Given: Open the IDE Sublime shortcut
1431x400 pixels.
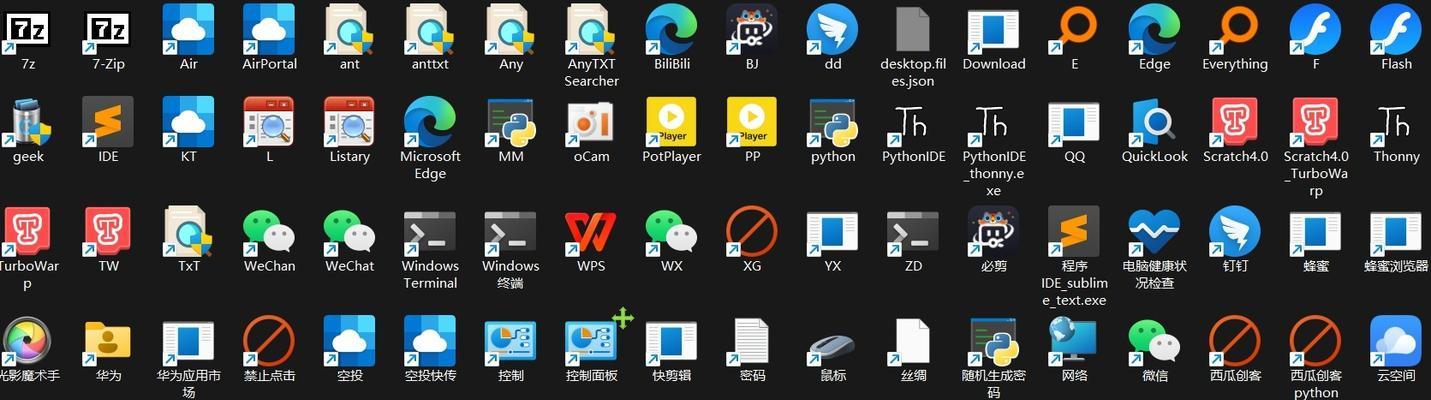Looking at the screenshot, I should click(x=108, y=122).
